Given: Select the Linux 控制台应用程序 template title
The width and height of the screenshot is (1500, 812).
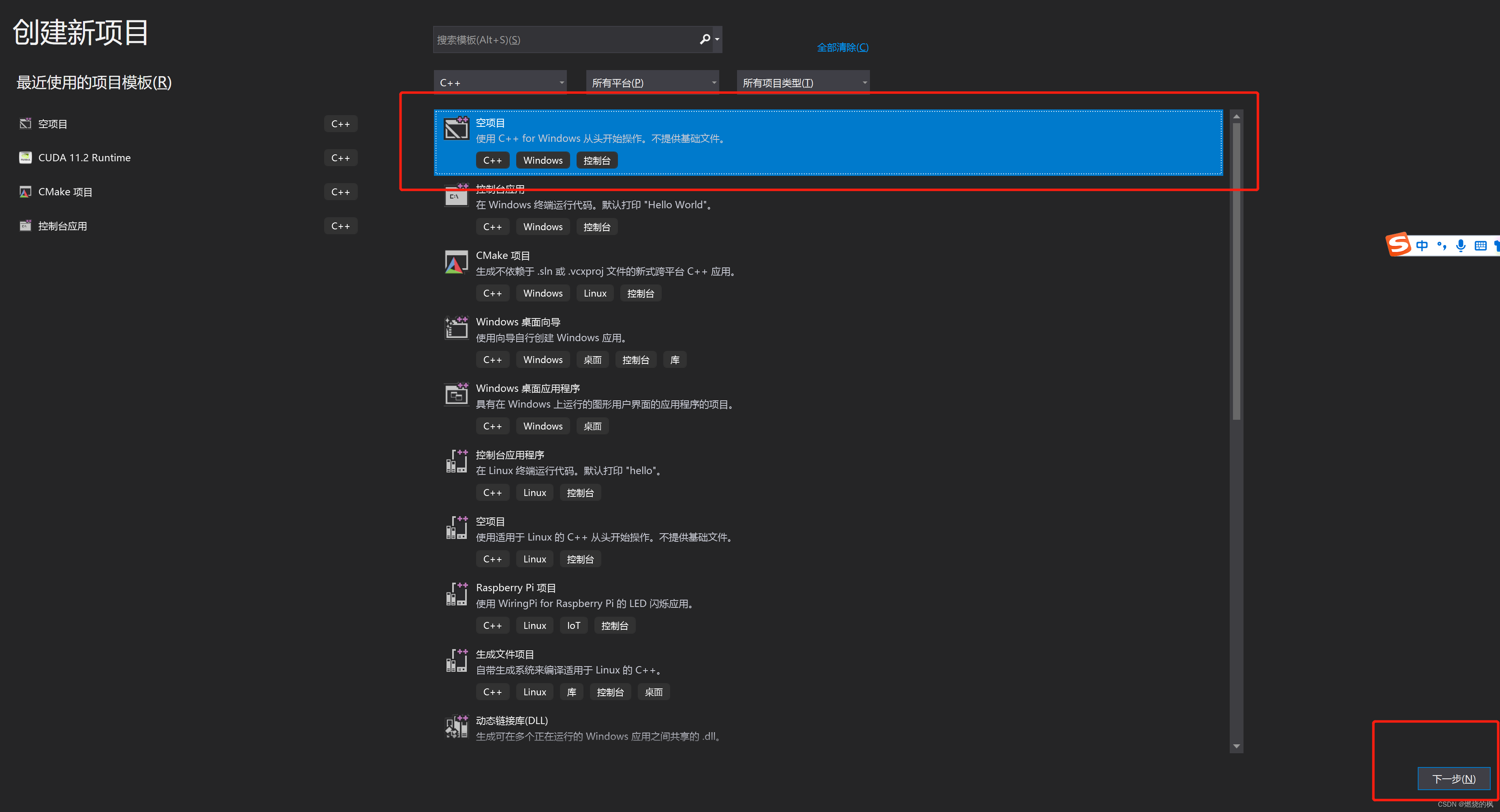Looking at the screenshot, I should pyautogui.click(x=509, y=455).
